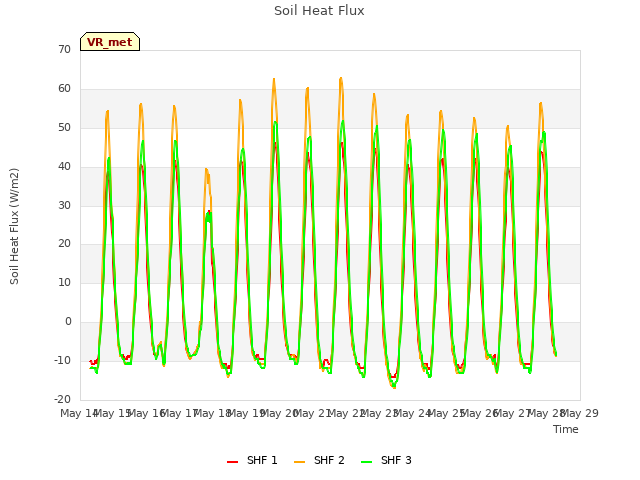Click the low orange peak near 40 on May 17
Viewport: 640px width, 480px height.
[207, 169]
